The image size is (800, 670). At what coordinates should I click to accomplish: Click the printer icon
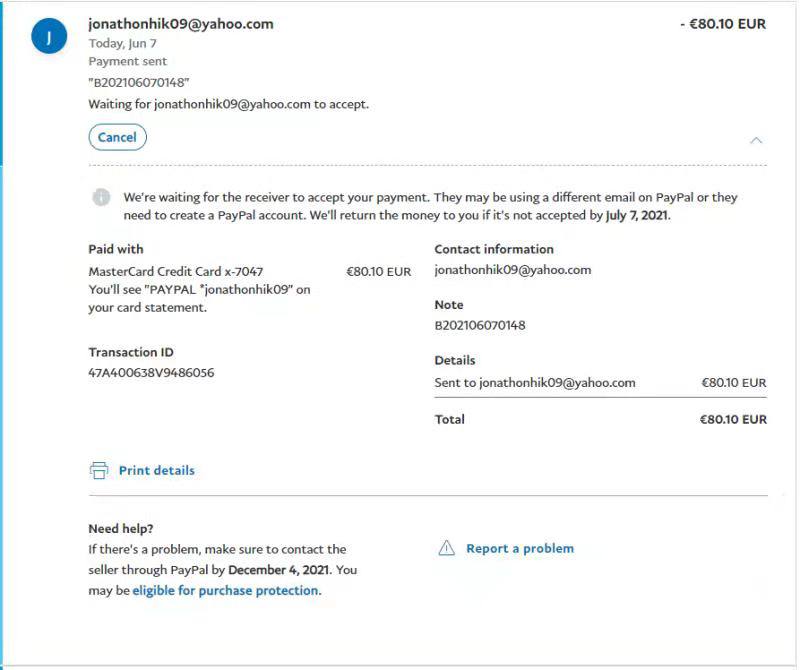tap(98, 470)
